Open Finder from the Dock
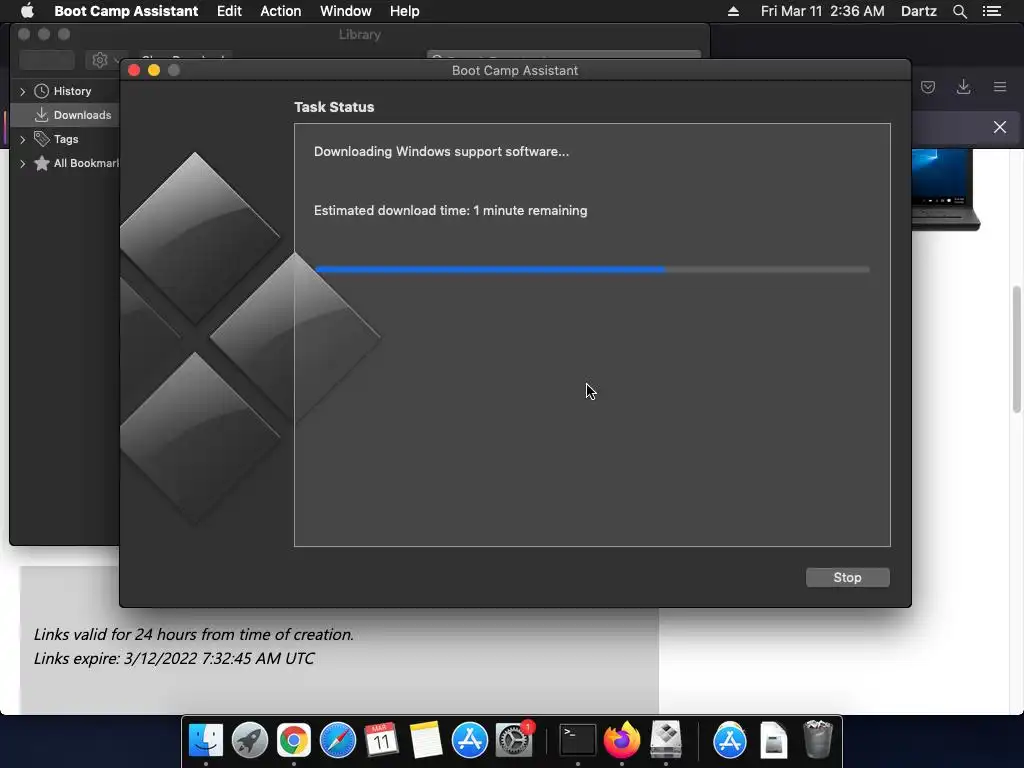This screenshot has height=768, width=1024. (206, 740)
